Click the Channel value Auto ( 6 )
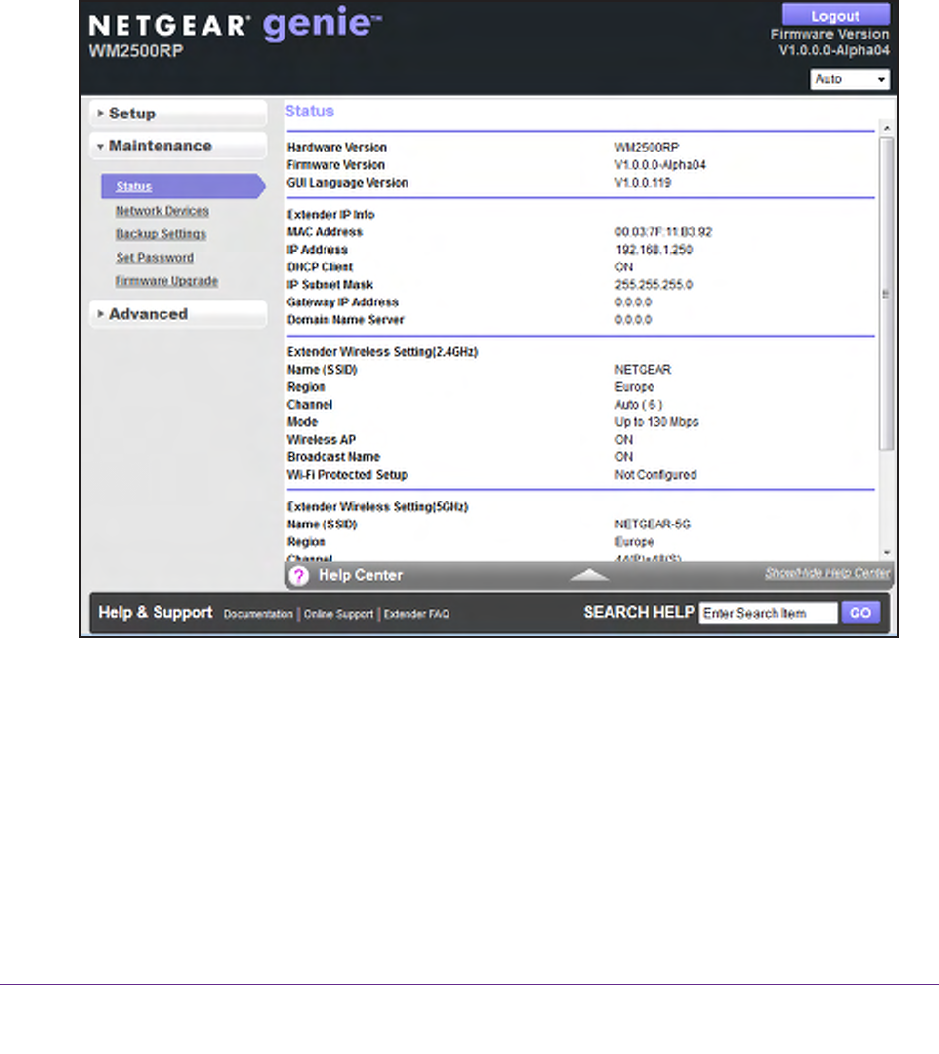Viewport: 939px width, 1054px height. tap(638, 405)
